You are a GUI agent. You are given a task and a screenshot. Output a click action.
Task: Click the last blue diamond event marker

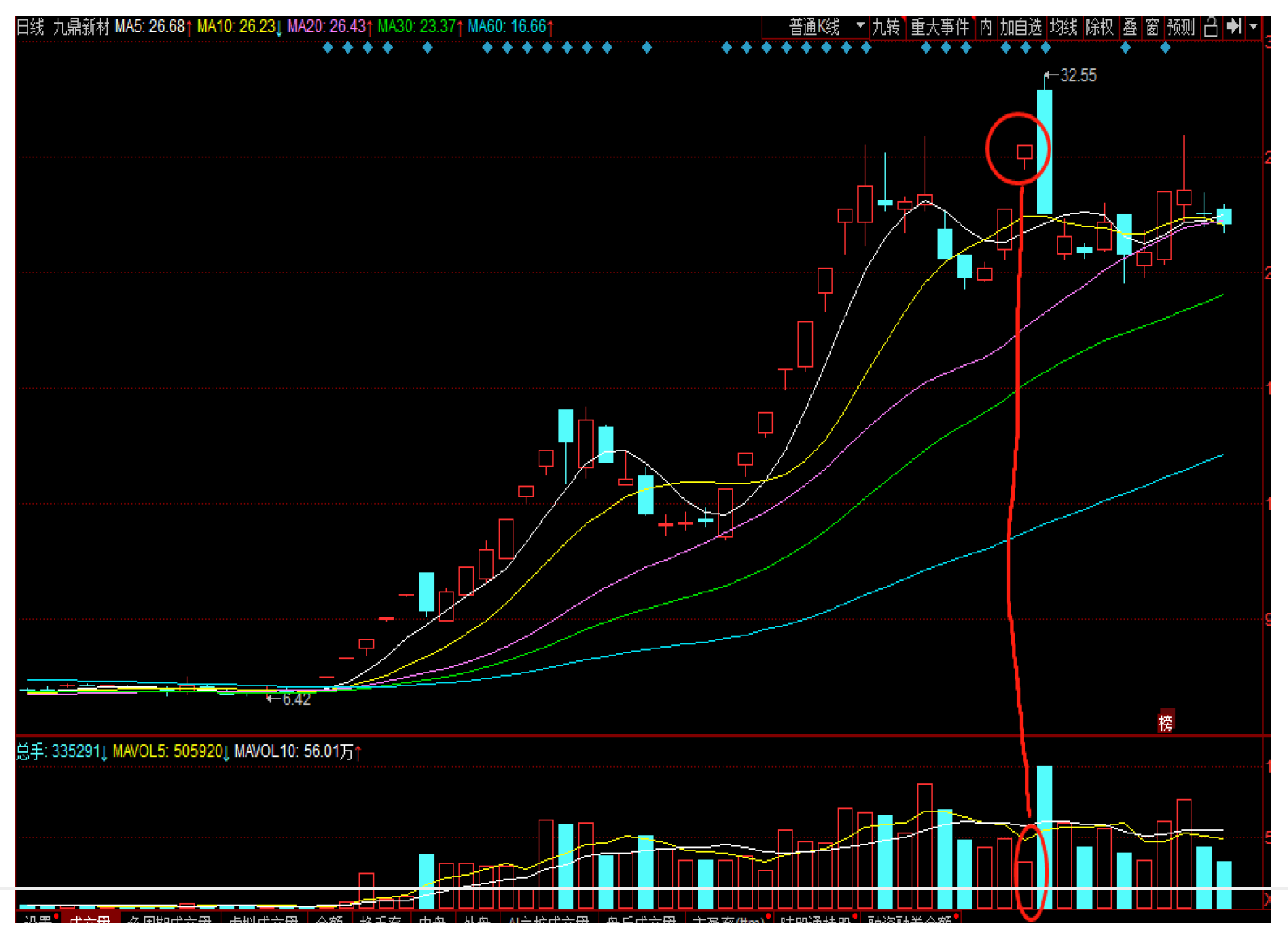[1165, 48]
